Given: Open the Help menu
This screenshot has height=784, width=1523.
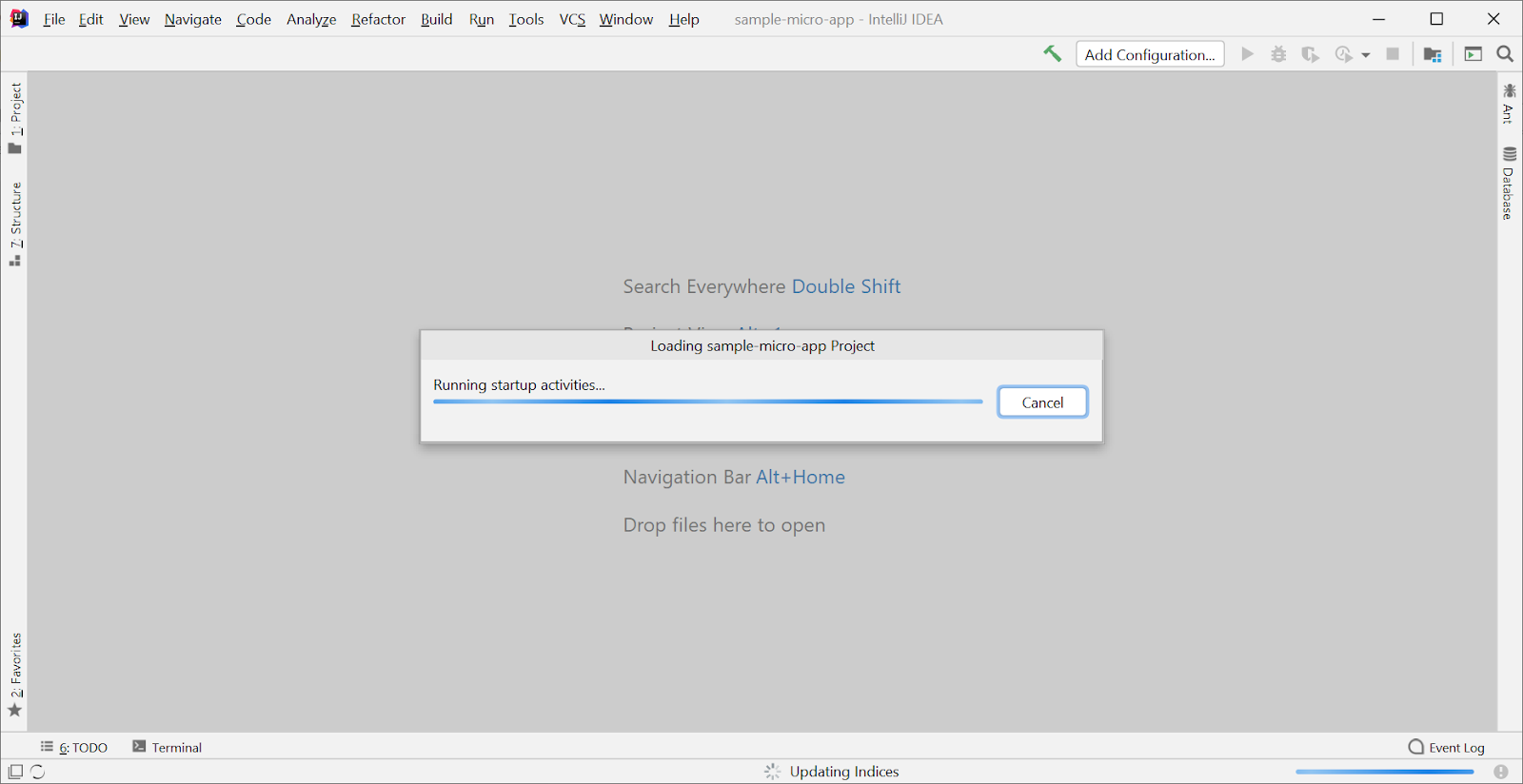Looking at the screenshot, I should click(x=683, y=19).
